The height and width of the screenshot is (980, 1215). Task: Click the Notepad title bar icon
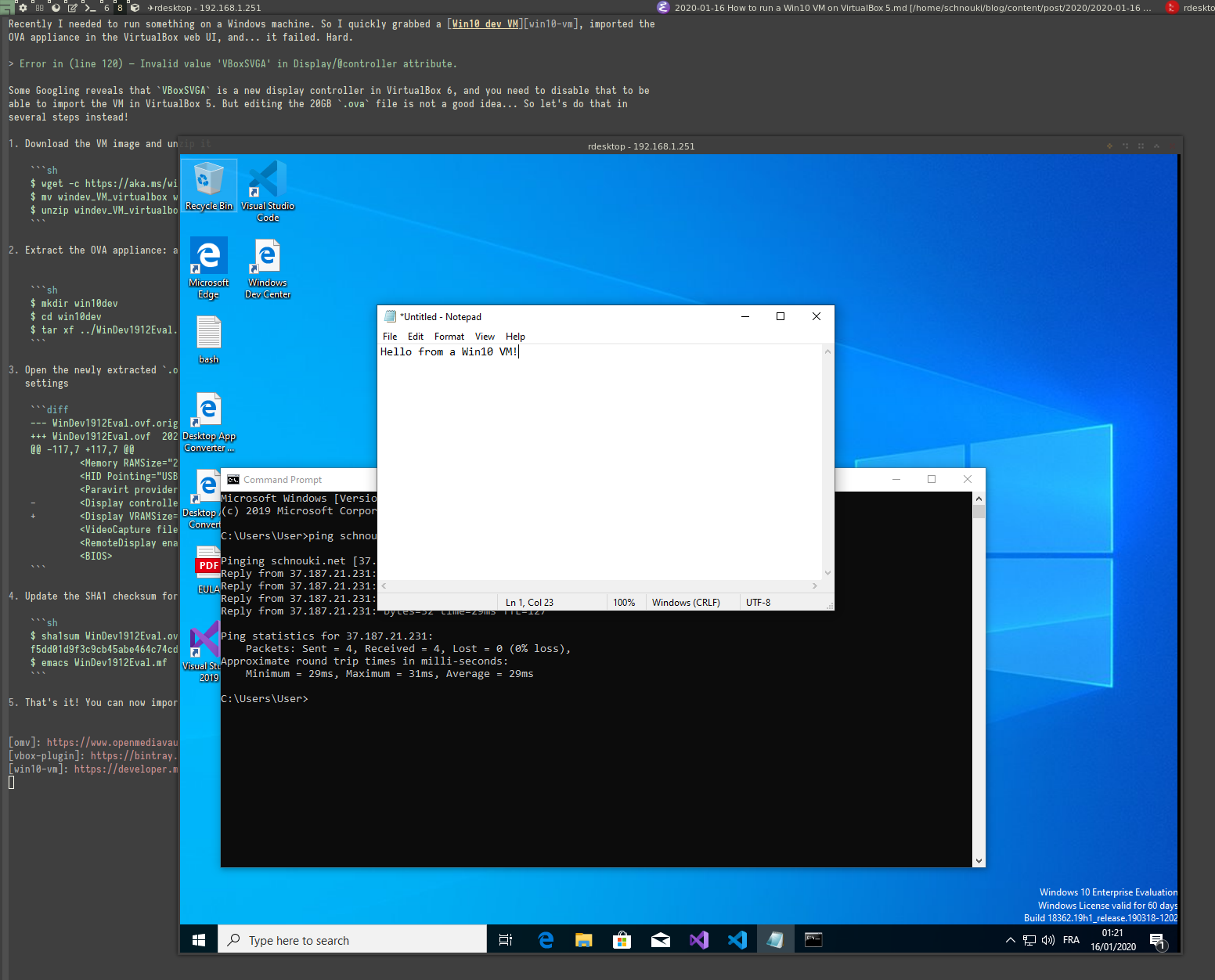[x=390, y=316]
